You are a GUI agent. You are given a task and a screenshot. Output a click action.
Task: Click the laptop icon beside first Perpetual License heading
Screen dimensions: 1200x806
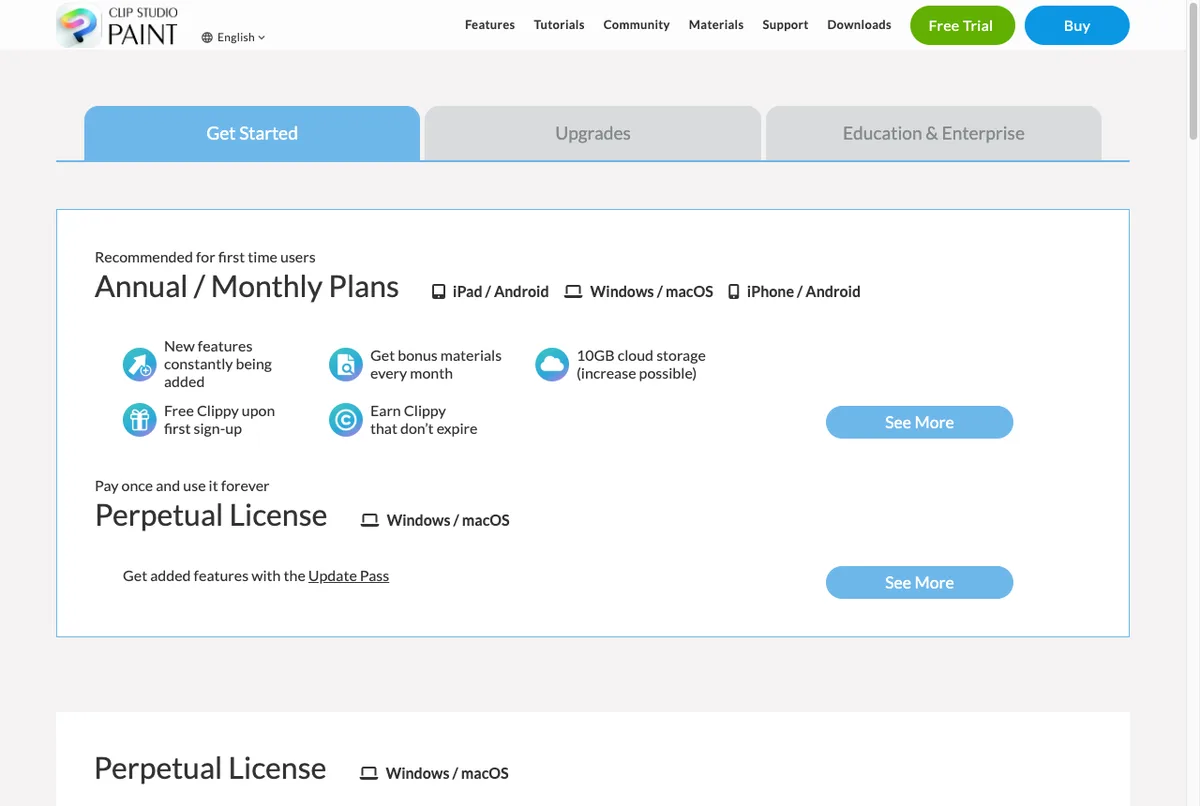pos(370,520)
